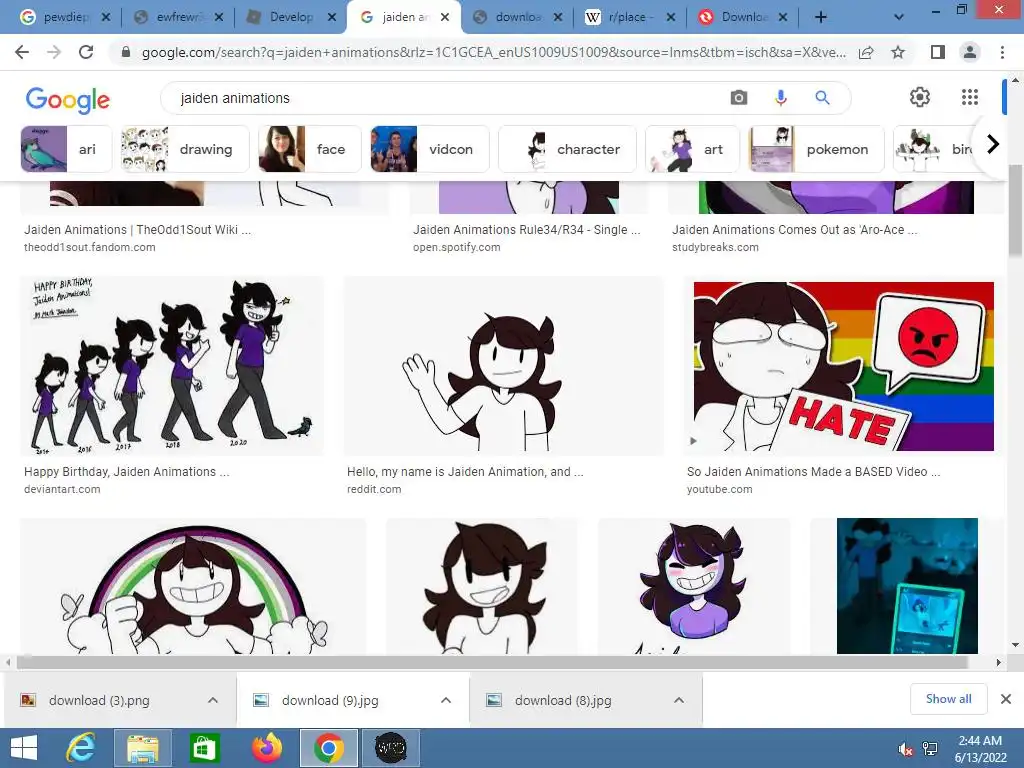Open waving Jaiden reddit image
This screenshot has width=1024, height=768.
click(x=504, y=366)
